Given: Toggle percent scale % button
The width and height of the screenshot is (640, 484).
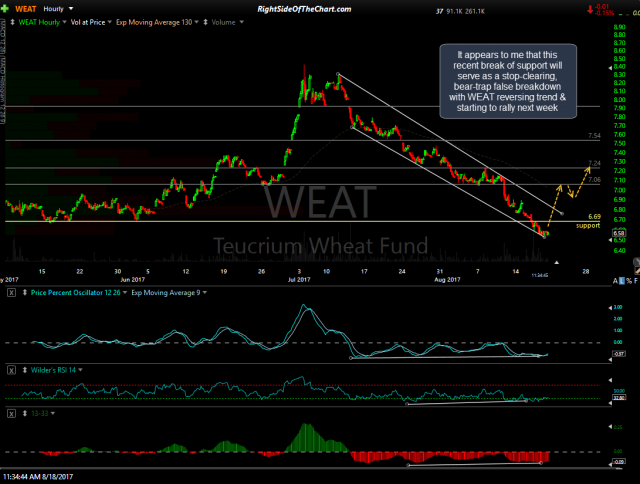Looking at the screenshot, I should (629, 281).
